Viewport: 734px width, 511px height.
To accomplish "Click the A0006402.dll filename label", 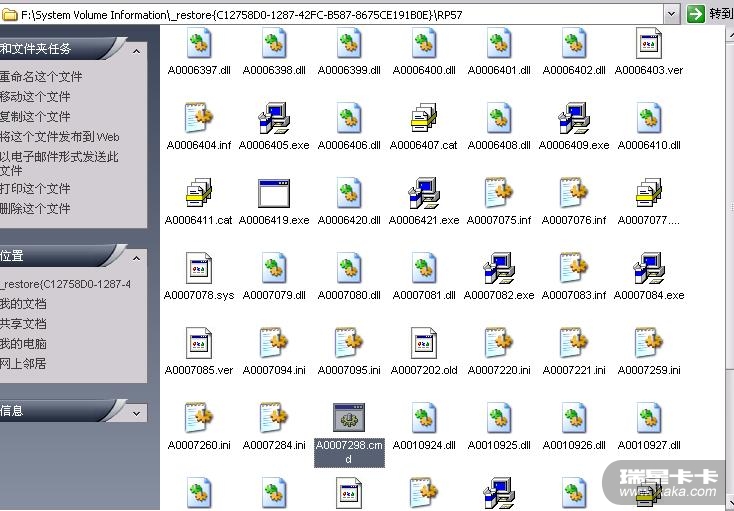I will pyautogui.click(x=574, y=70).
